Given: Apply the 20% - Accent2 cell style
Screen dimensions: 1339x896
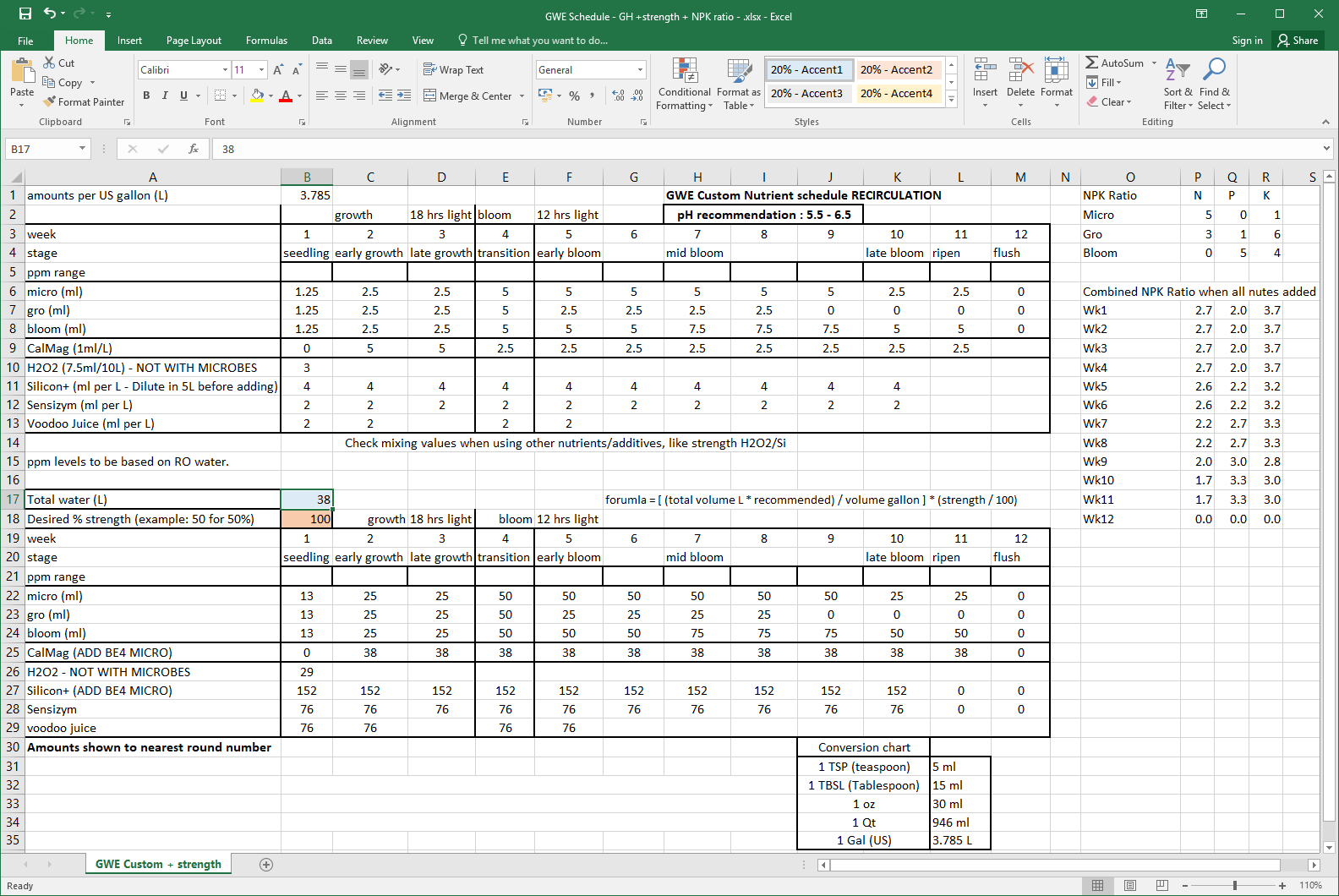Looking at the screenshot, I should (896, 69).
